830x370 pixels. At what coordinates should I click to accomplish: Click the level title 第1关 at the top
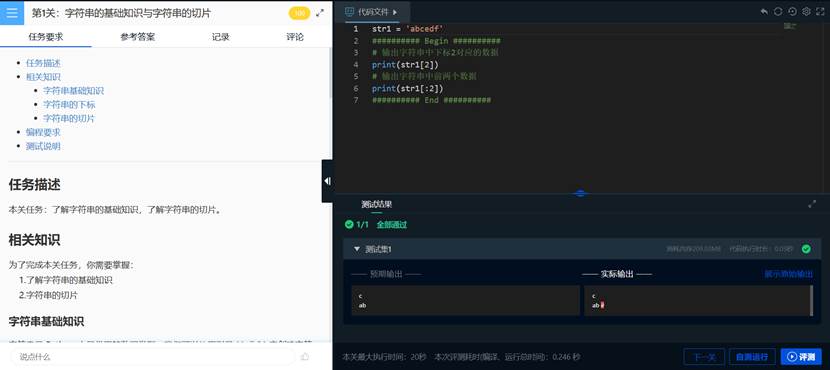(121, 13)
